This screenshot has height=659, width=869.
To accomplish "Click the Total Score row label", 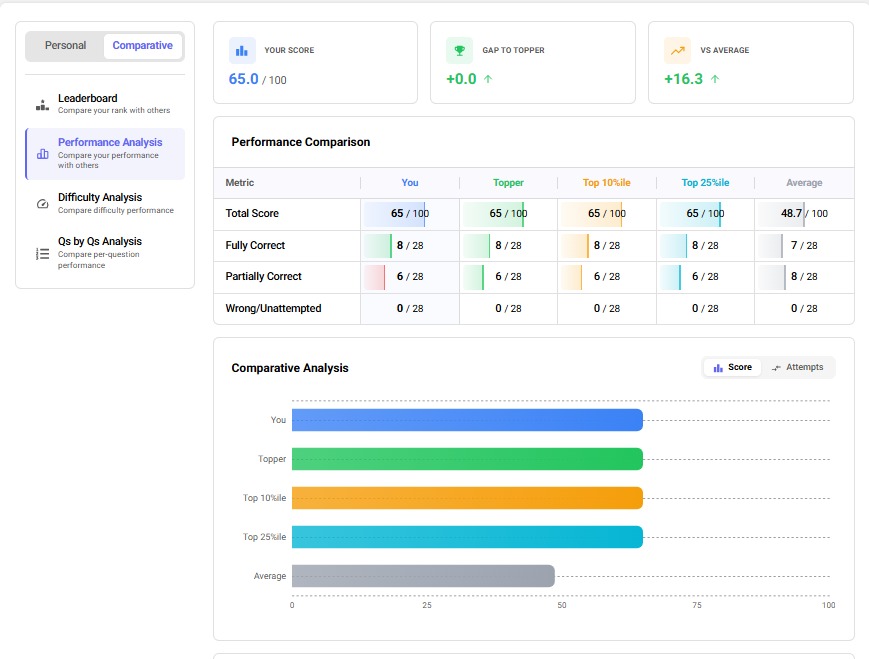I will click(252, 213).
